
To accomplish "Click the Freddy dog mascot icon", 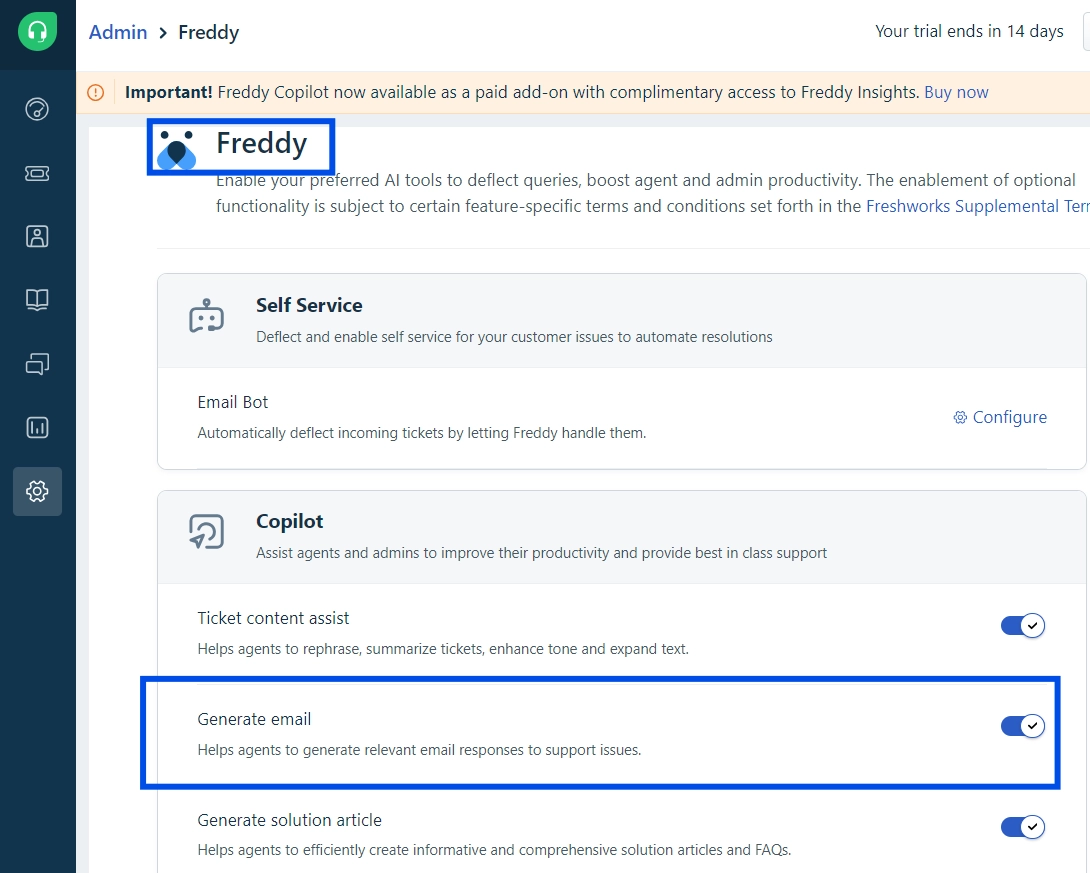I will pyautogui.click(x=177, y=148).
